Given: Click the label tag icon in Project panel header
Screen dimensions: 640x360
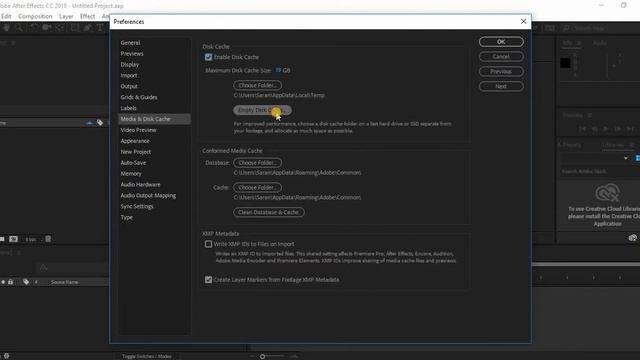Looking at the screenshot, I should 100,123.
